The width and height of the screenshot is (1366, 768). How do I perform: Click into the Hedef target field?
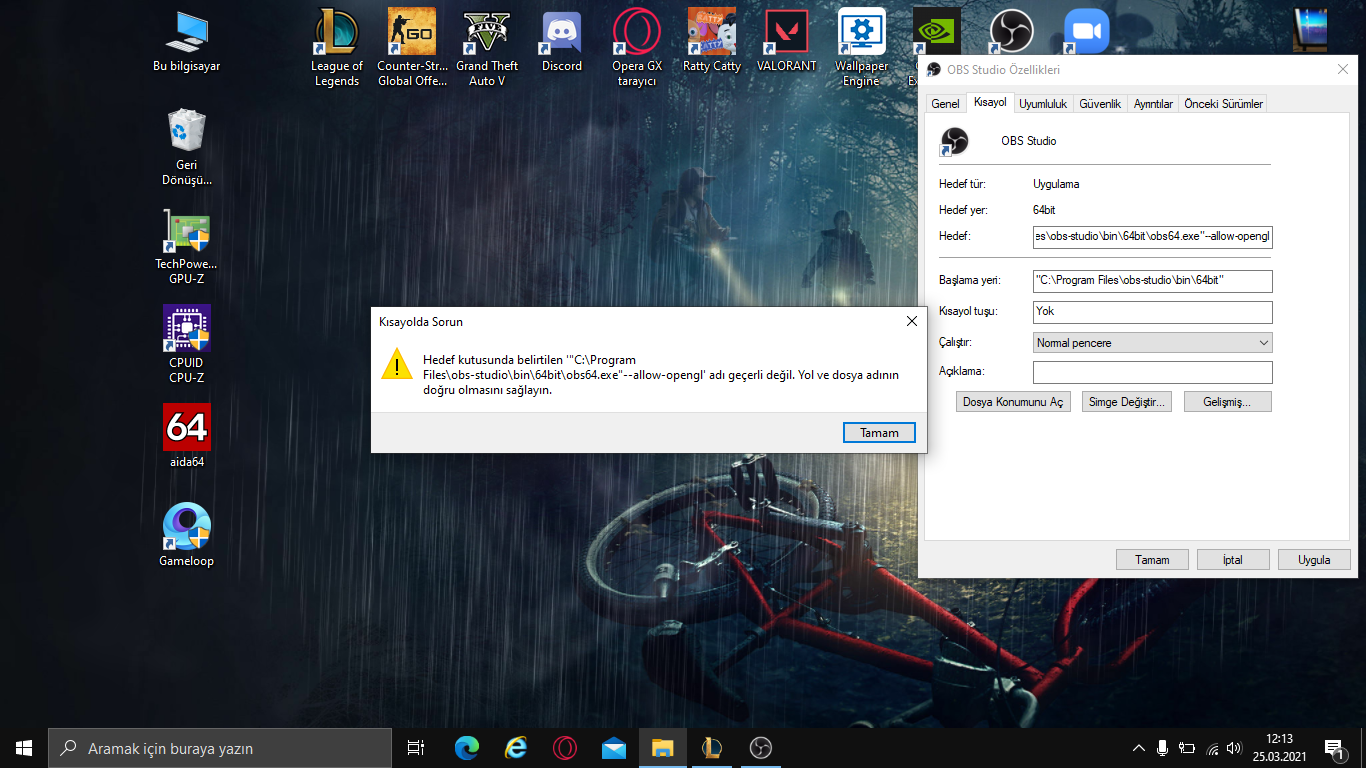click(x=1153, y=237)
